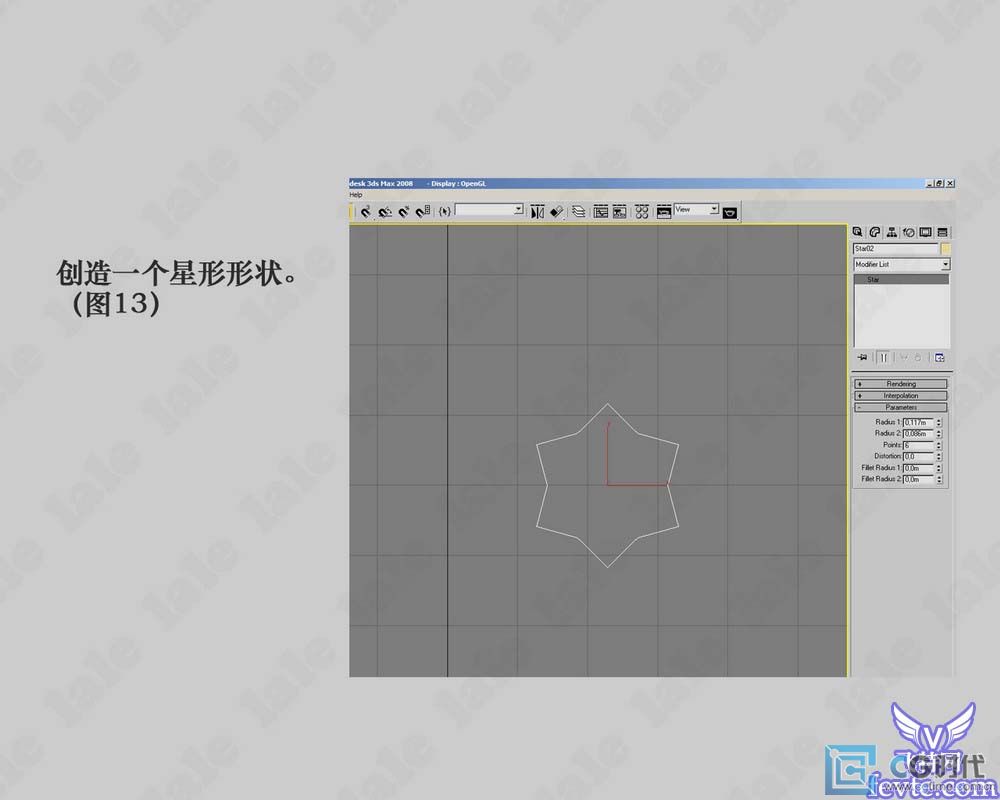The width and height of the screenshot is (1000, 800).
Task: Click the Radius 2 spinner arrows
Action: pyautogui.click(x=939, y=434)
